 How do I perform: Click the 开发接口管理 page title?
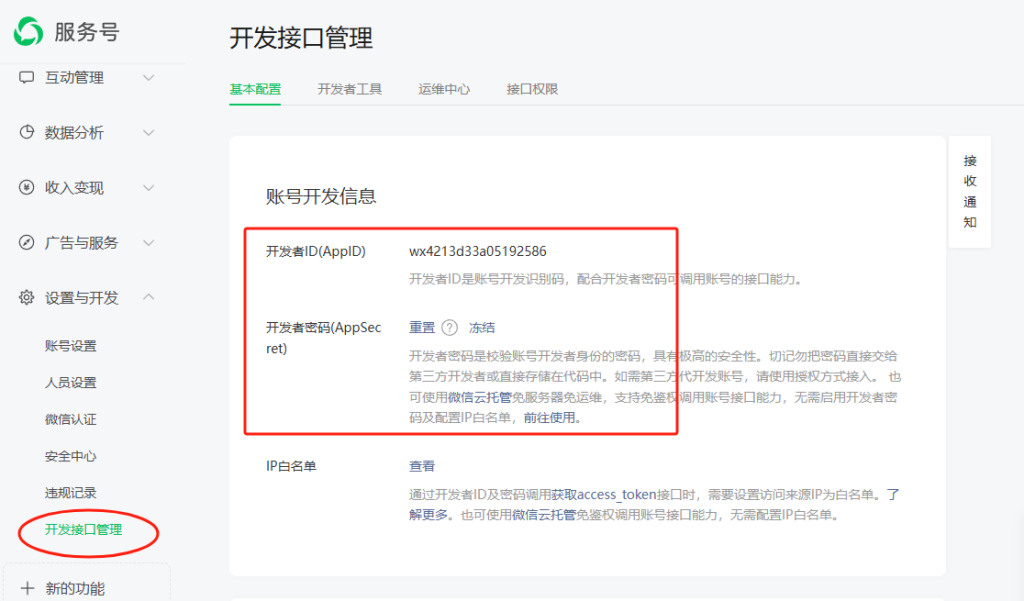coord(302,37)
